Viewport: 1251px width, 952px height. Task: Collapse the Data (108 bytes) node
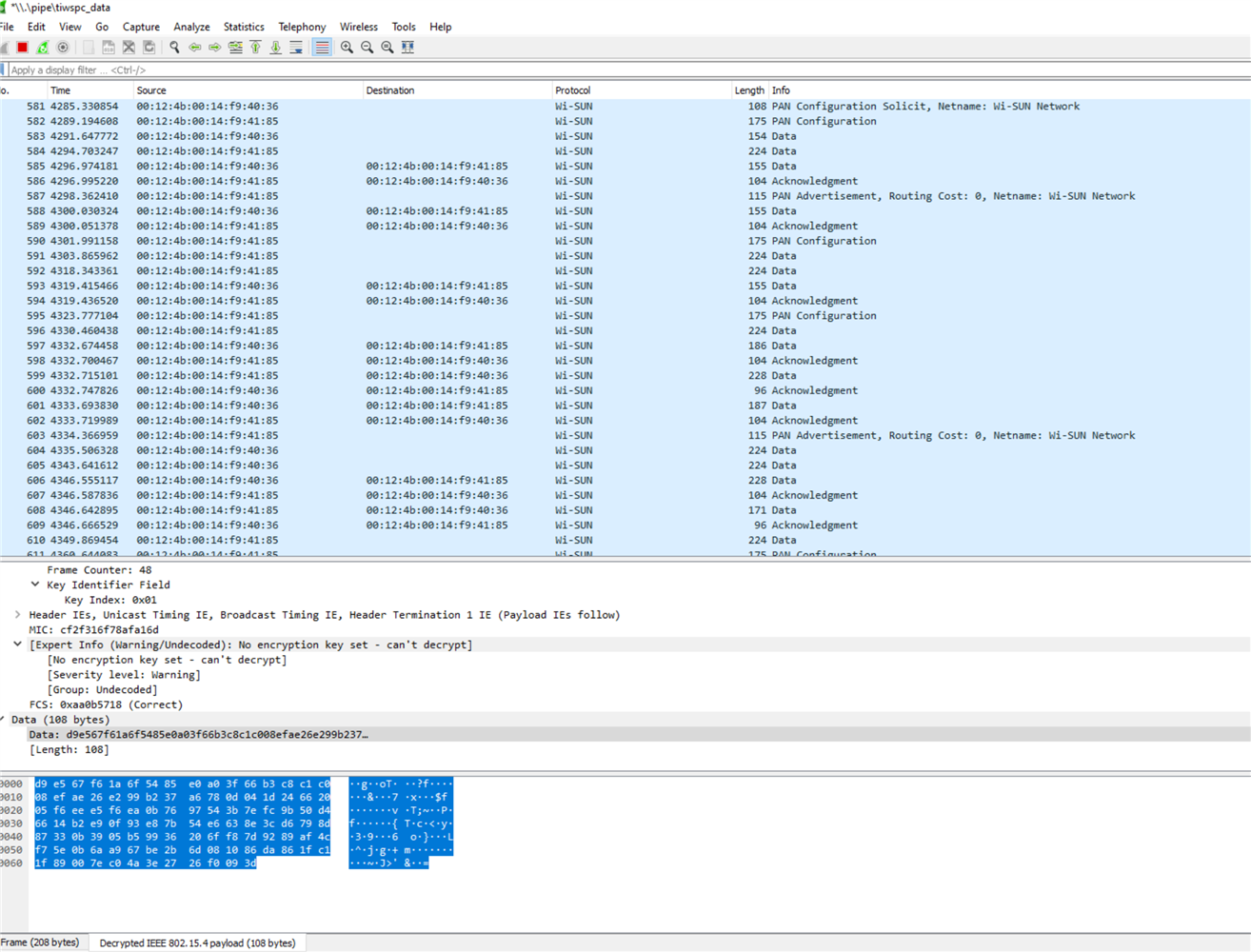[3, 720]
